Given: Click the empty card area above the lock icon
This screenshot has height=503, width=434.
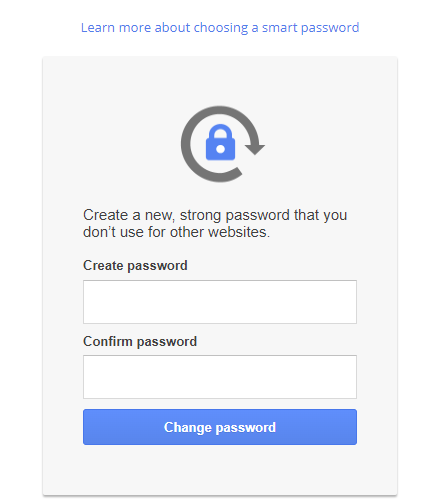Looking at the screenshot, I should (220, 81).
